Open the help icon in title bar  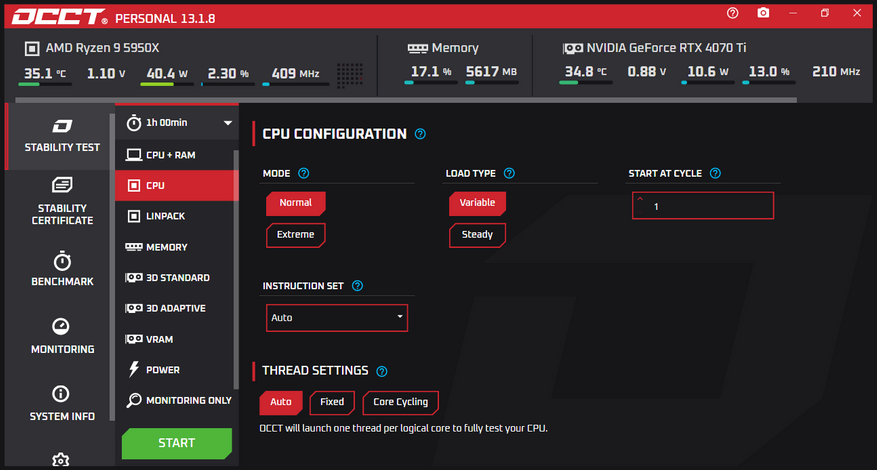[732, 13]
